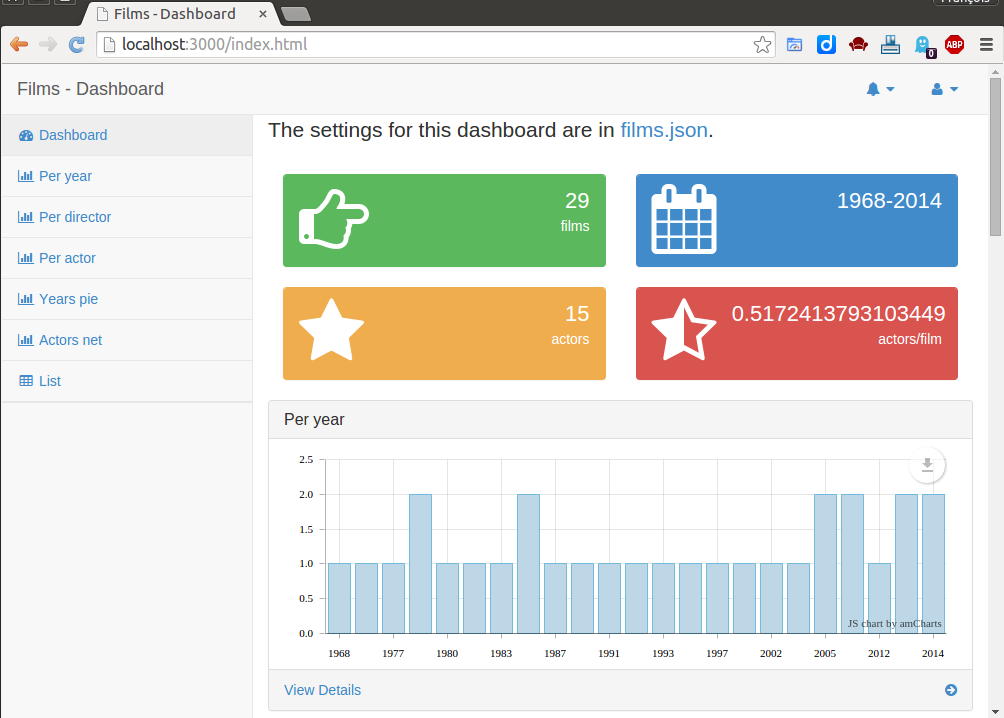Click the green 29 films card

point(444,220)
